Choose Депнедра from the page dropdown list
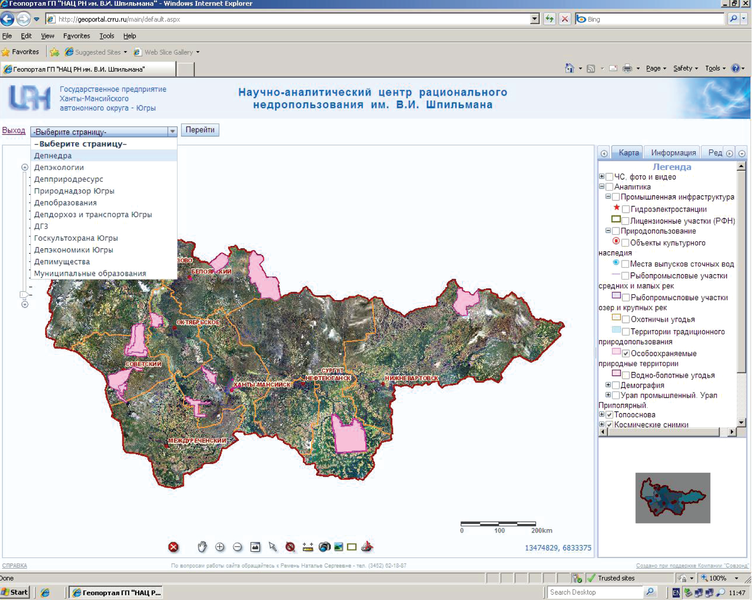752x600 pixels. [52, 156]
